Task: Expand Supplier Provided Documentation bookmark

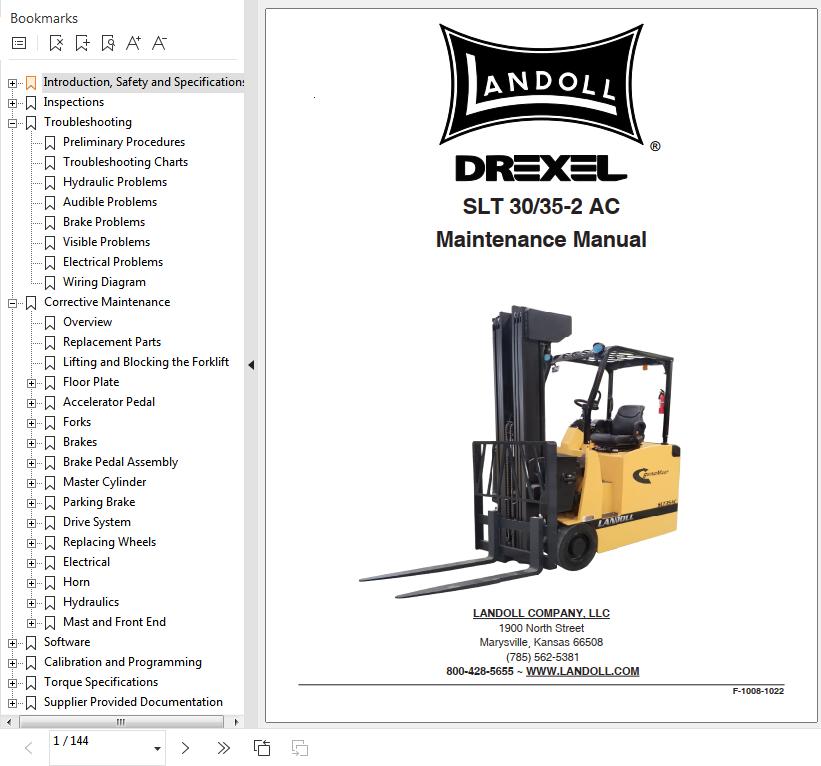Action: click(x=12, y=703)
